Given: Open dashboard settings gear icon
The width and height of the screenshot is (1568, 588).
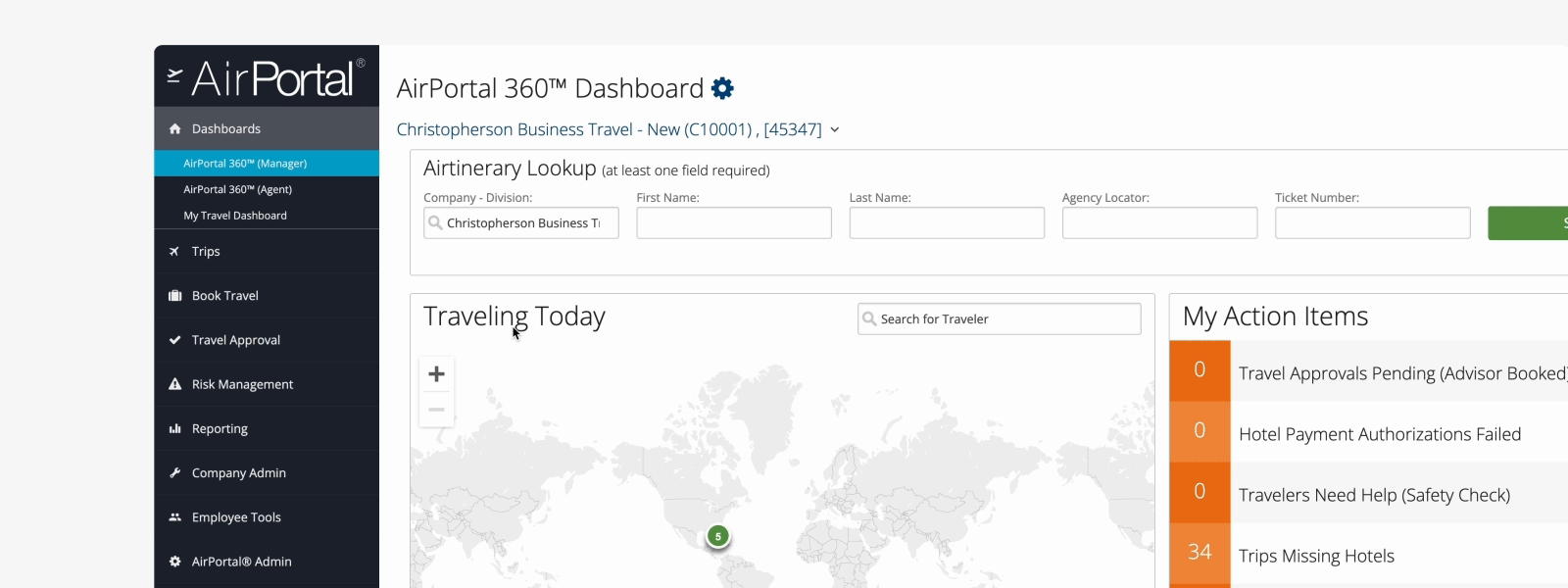Looking at the screenshot, I should [722, 88].
